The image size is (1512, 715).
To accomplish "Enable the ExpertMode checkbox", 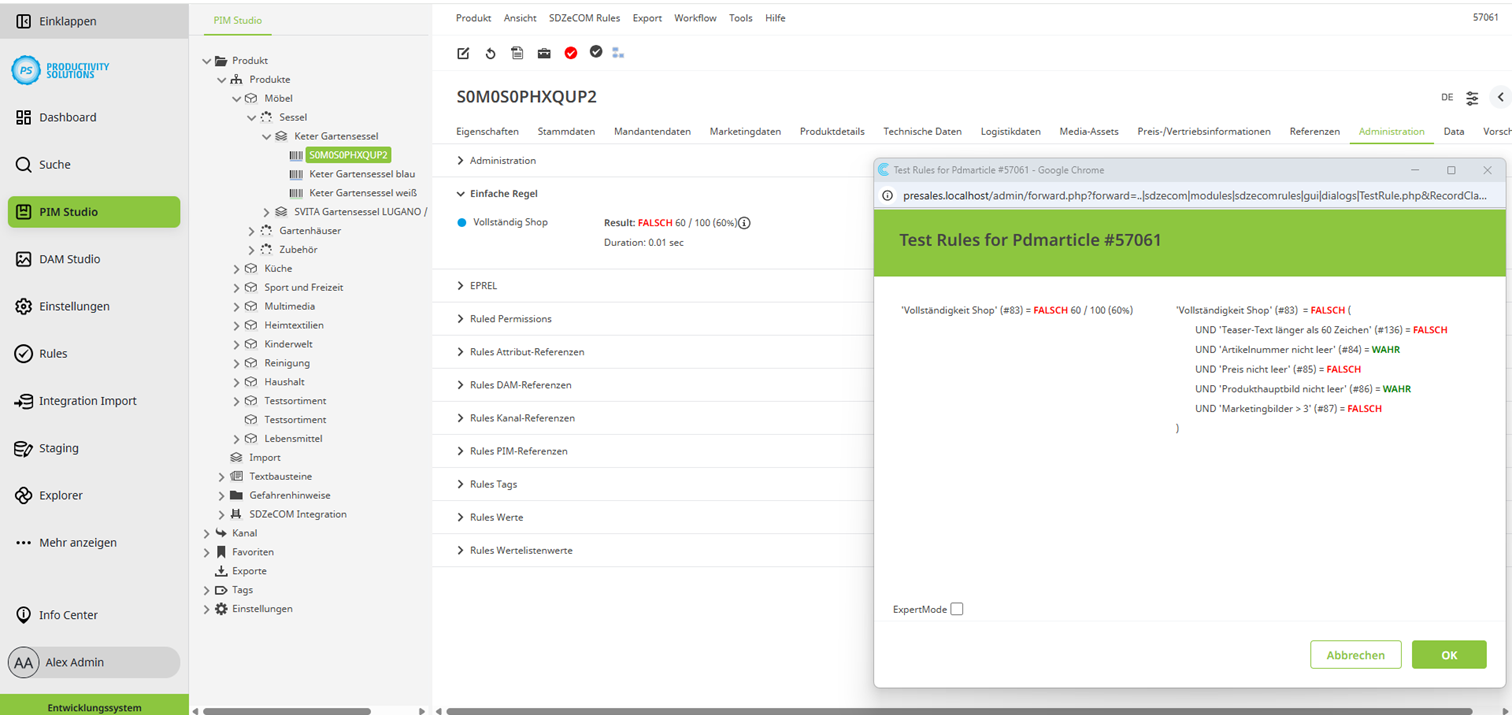I will 957,609.
